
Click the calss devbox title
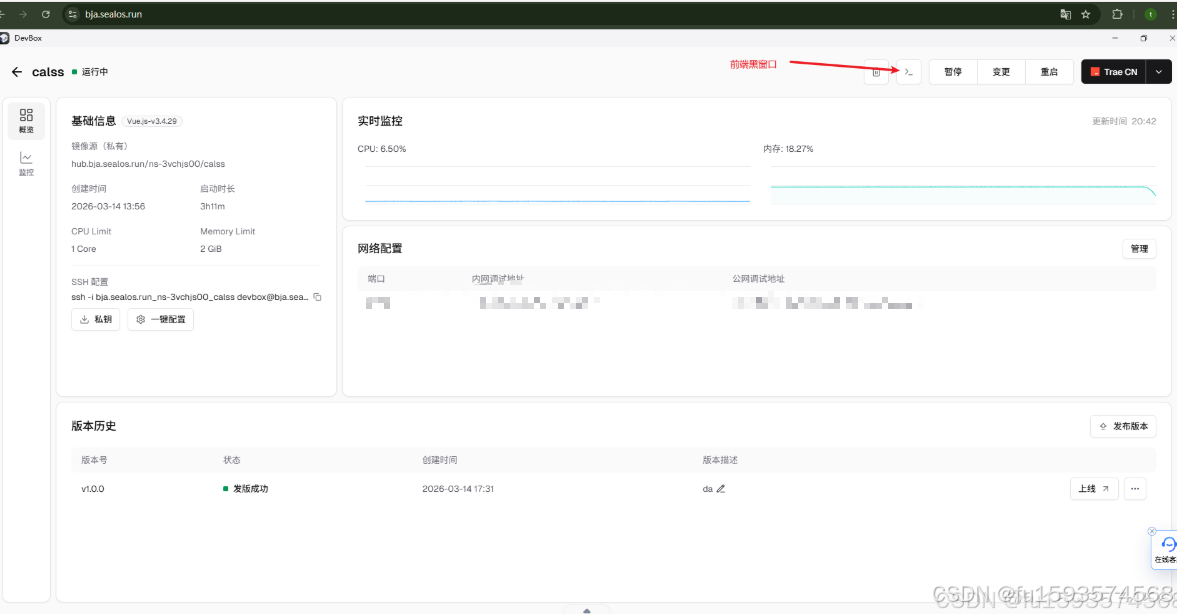click(48, 72)
